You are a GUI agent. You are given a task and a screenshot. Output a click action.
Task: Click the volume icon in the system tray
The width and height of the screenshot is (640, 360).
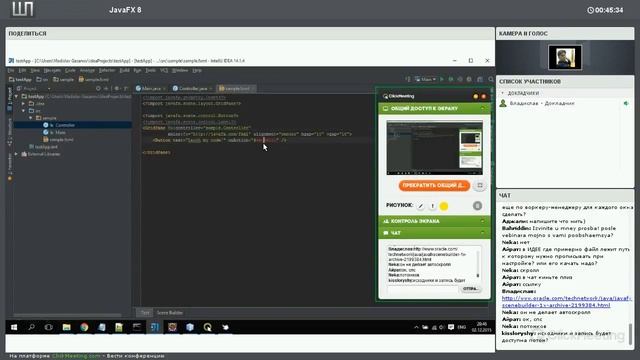(441, 327)
